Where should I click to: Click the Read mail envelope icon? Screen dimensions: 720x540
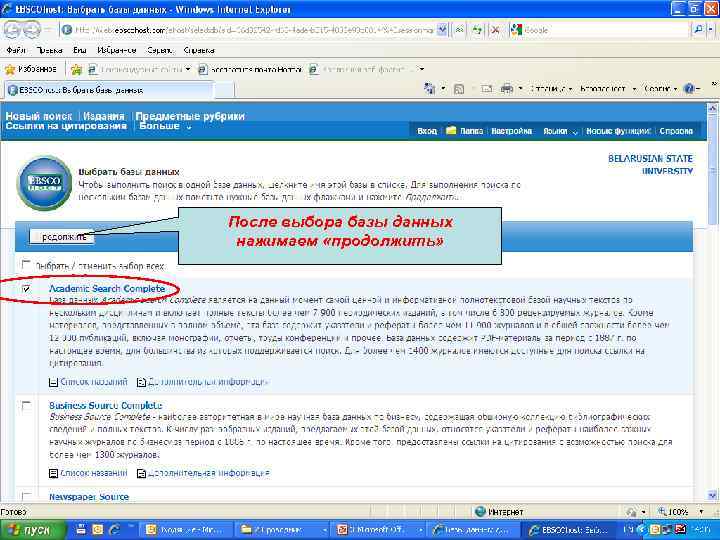click(486, 88)
